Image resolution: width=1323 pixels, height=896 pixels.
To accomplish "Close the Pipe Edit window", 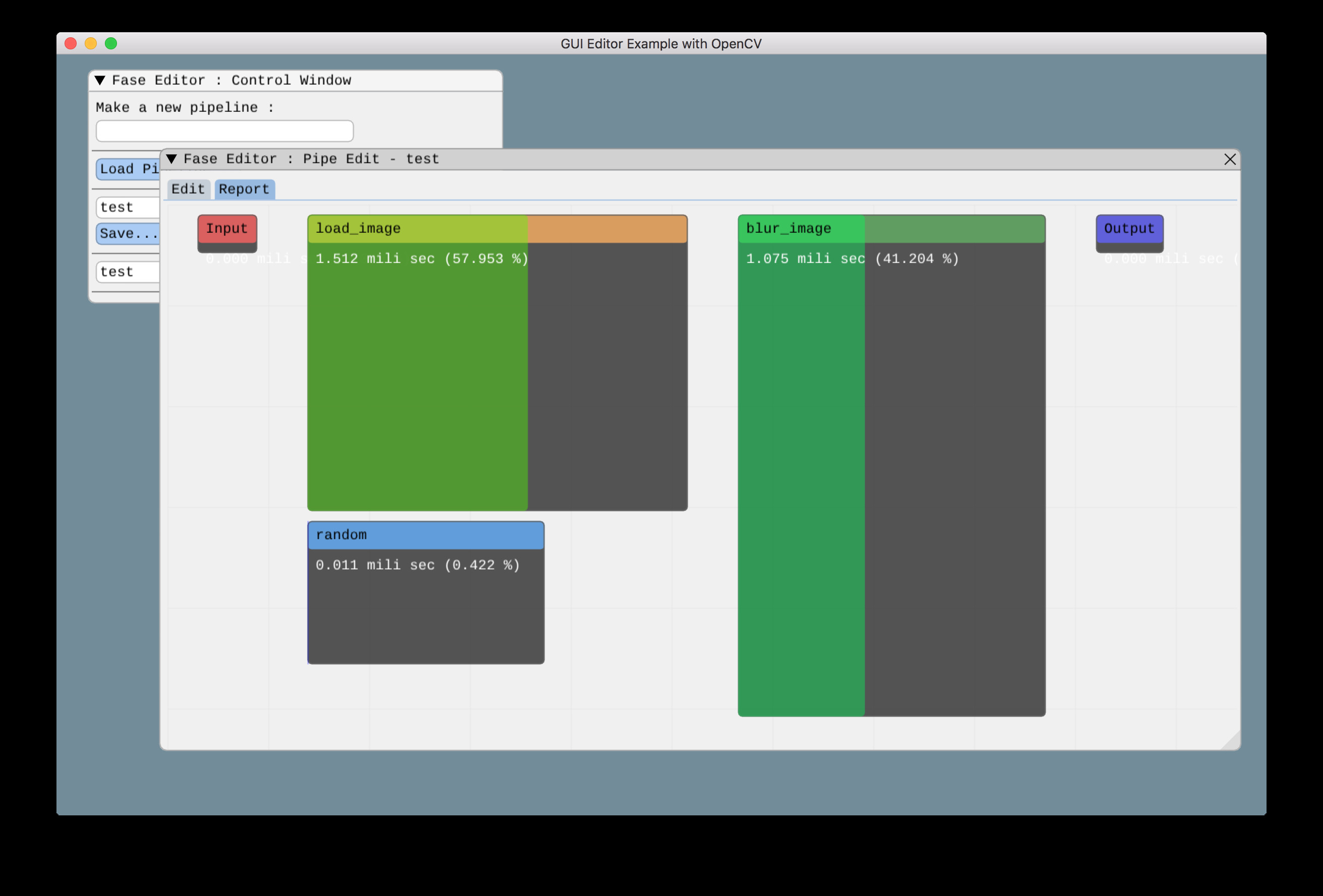I will coord(1230,159).
